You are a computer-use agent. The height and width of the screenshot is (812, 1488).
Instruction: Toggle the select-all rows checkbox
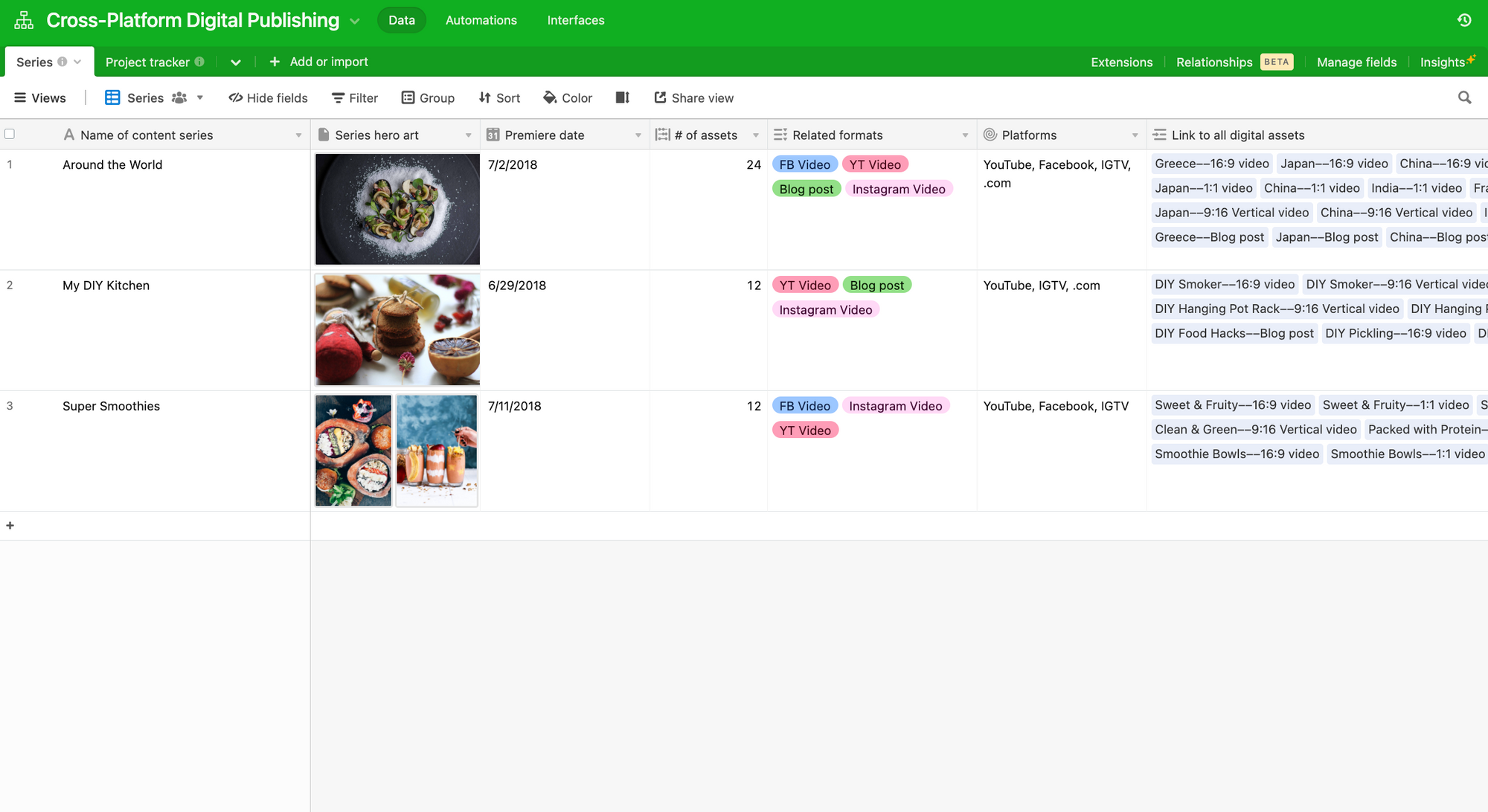[10, 135]
